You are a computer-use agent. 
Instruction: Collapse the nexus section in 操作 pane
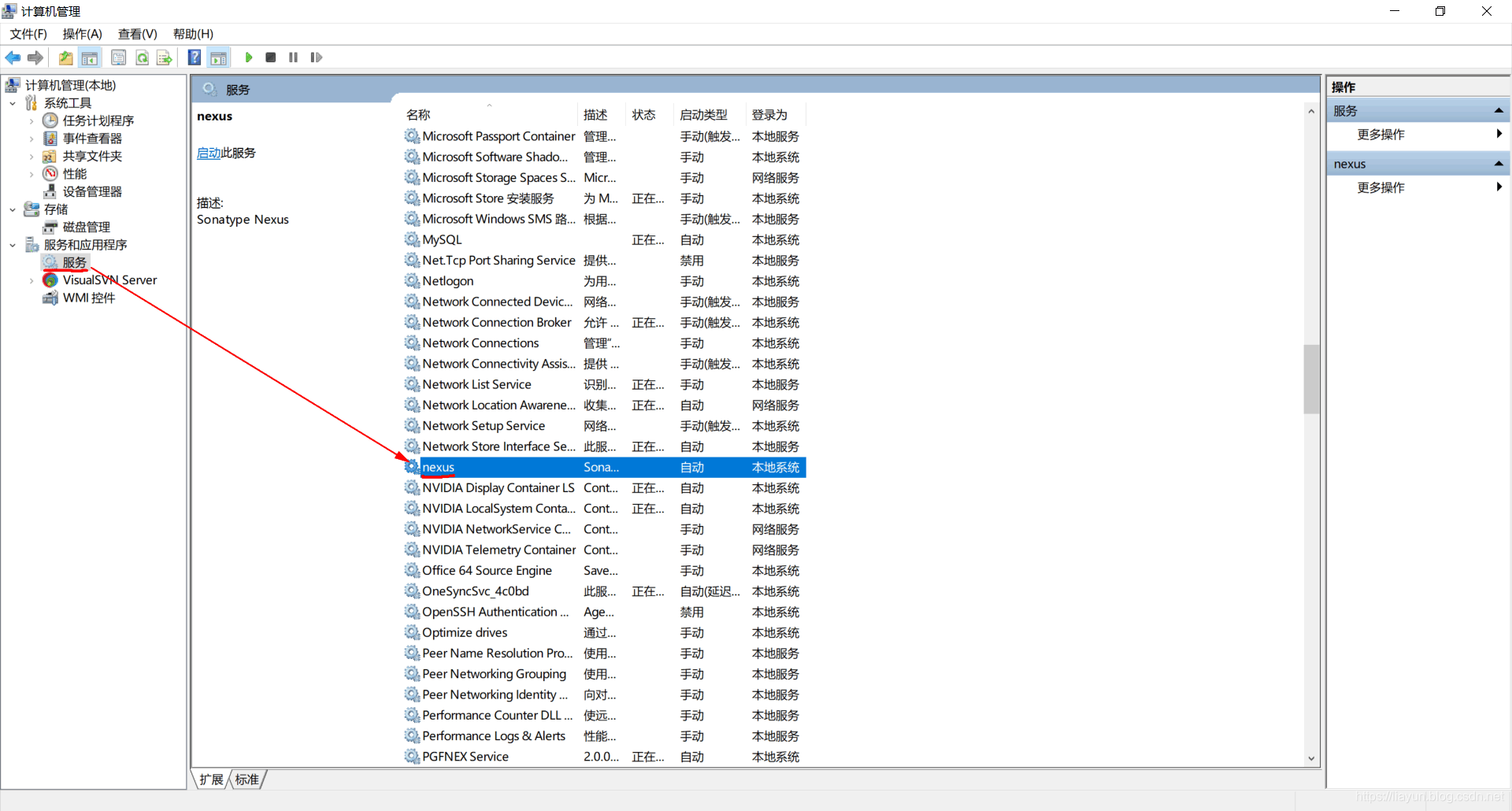click(1499, 164)
